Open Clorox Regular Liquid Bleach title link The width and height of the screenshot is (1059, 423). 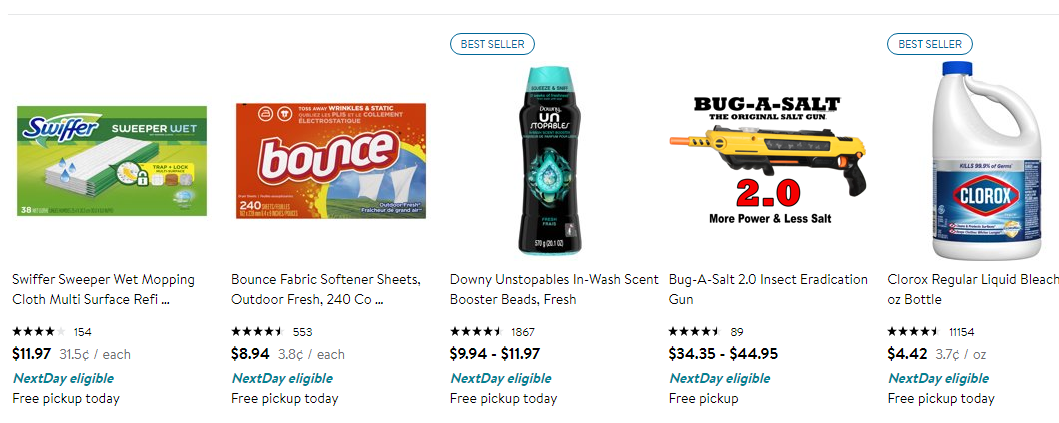972,289
